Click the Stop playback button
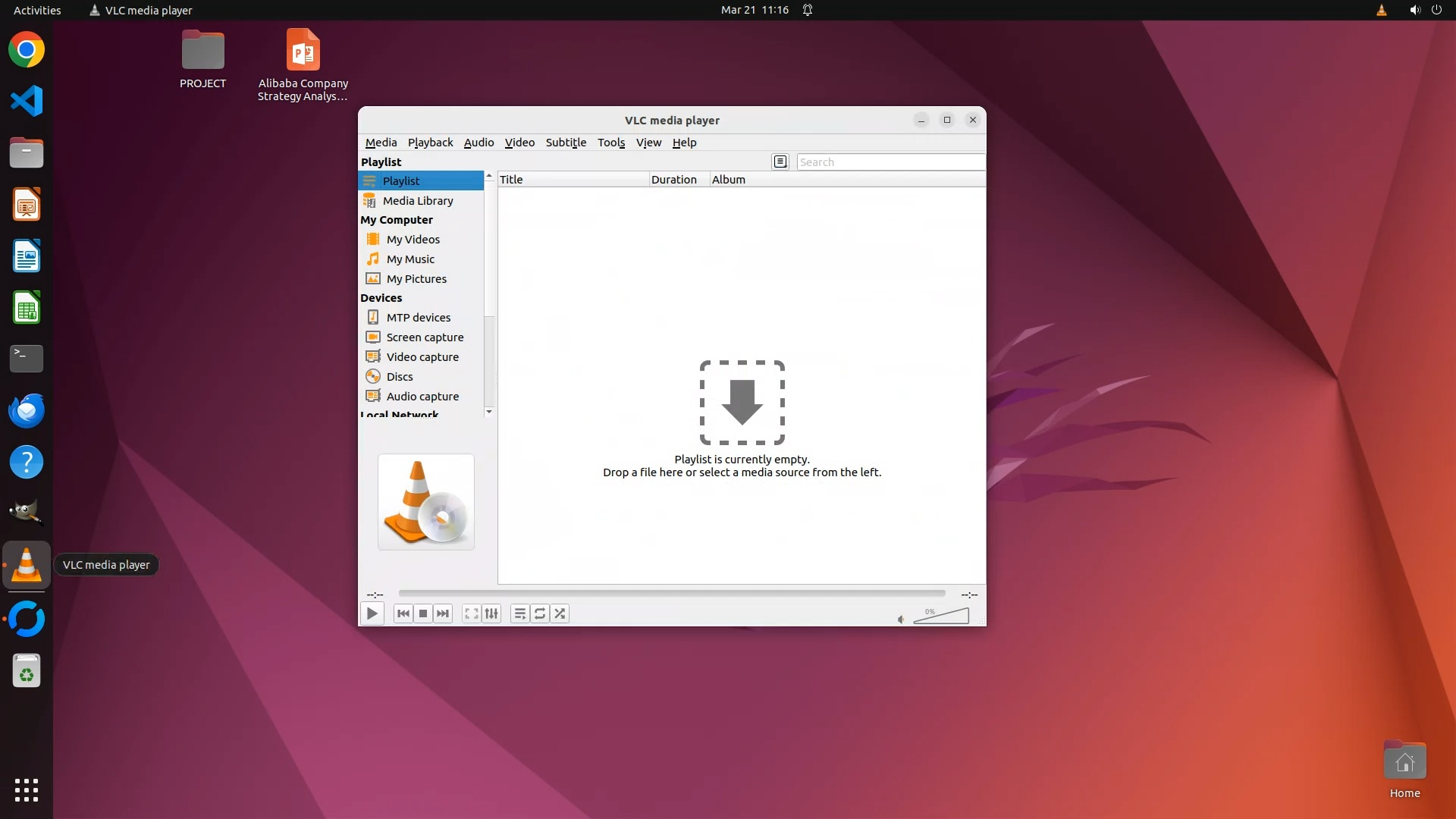 [423, 613]
